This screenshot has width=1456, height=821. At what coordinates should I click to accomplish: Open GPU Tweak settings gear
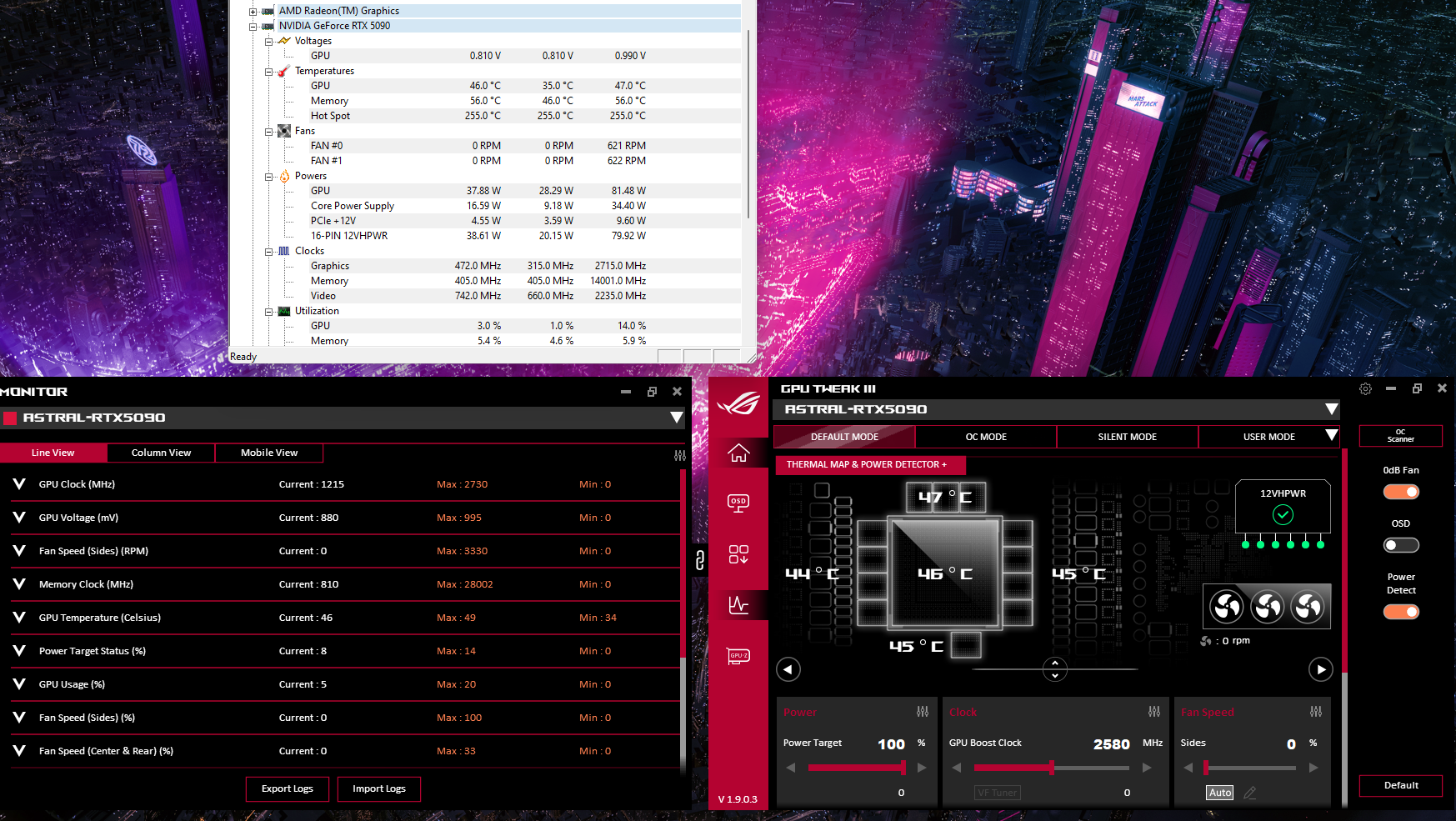(1365, 389)
